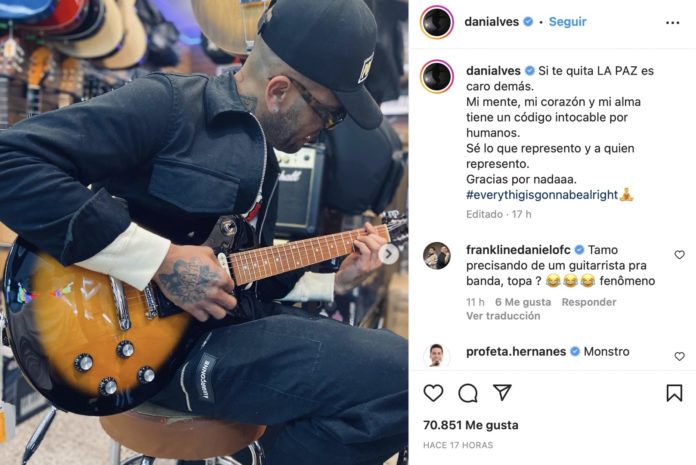Save the post with the bookmark icon
Image resolution: width=696 pixels, height=465 pixels.
tap(674, 393)
